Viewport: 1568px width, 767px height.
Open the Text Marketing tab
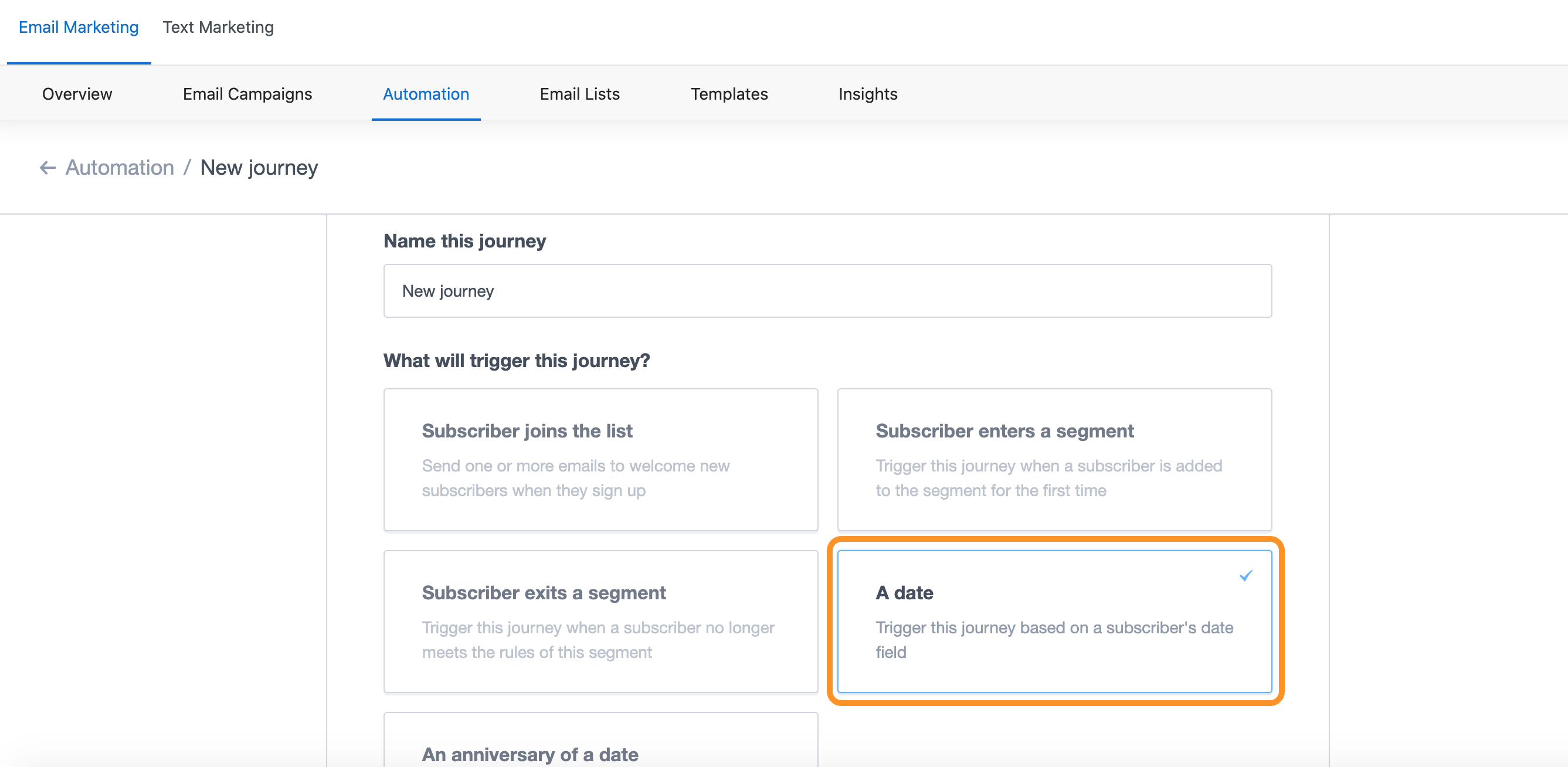[x=218, y=28]
